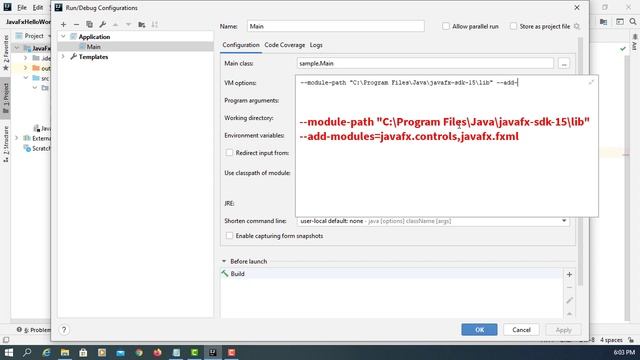Switch to the Logs tab

pyautogui.click(x=316, y=45)
